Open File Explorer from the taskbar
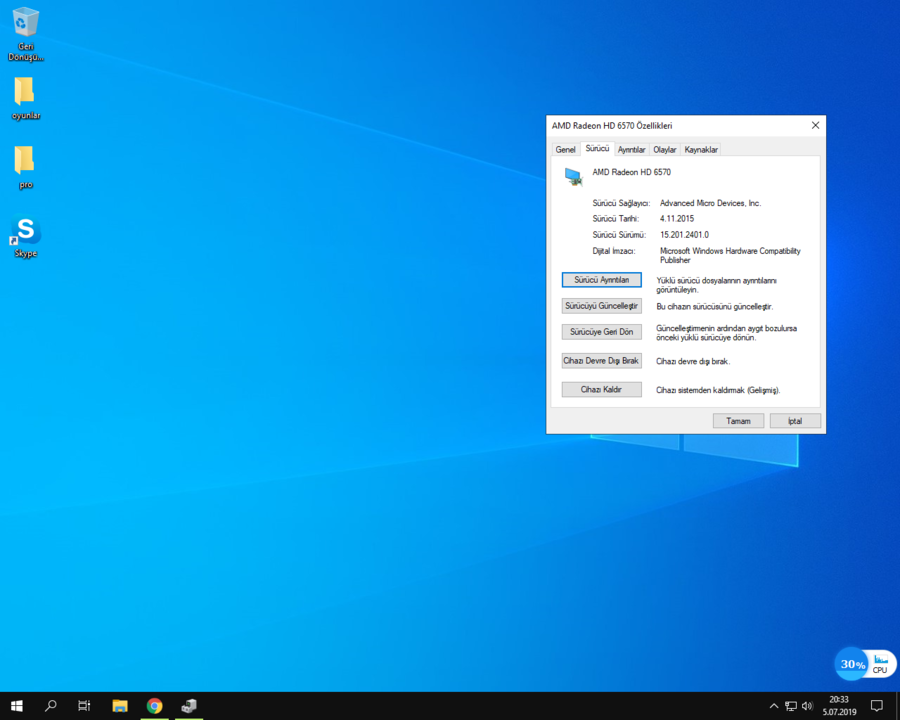 (x=120, y=706)
